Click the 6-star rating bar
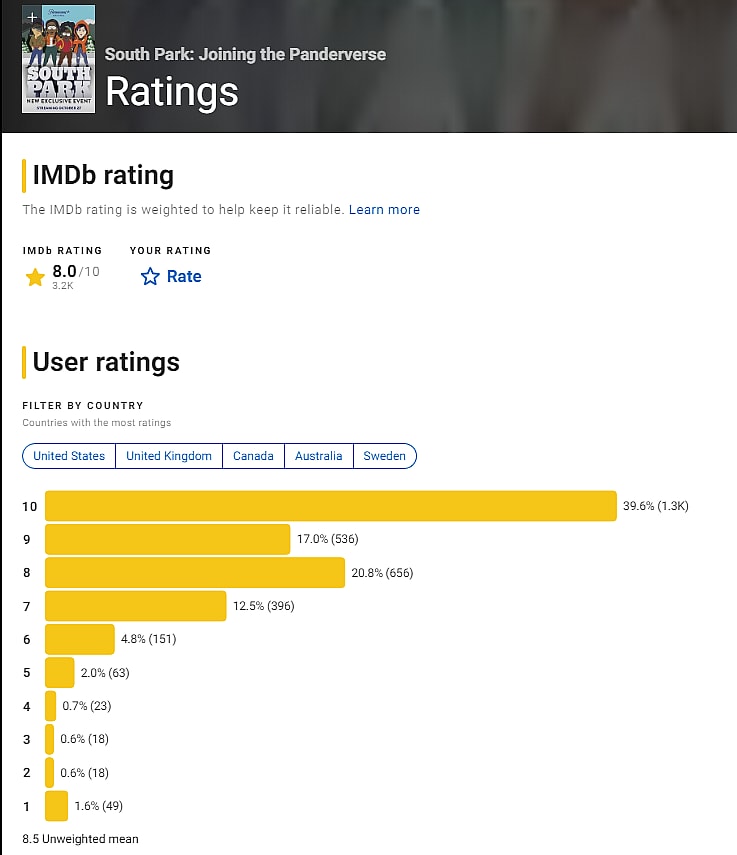Screen dimensions: 737x855 tap(80, 639)
